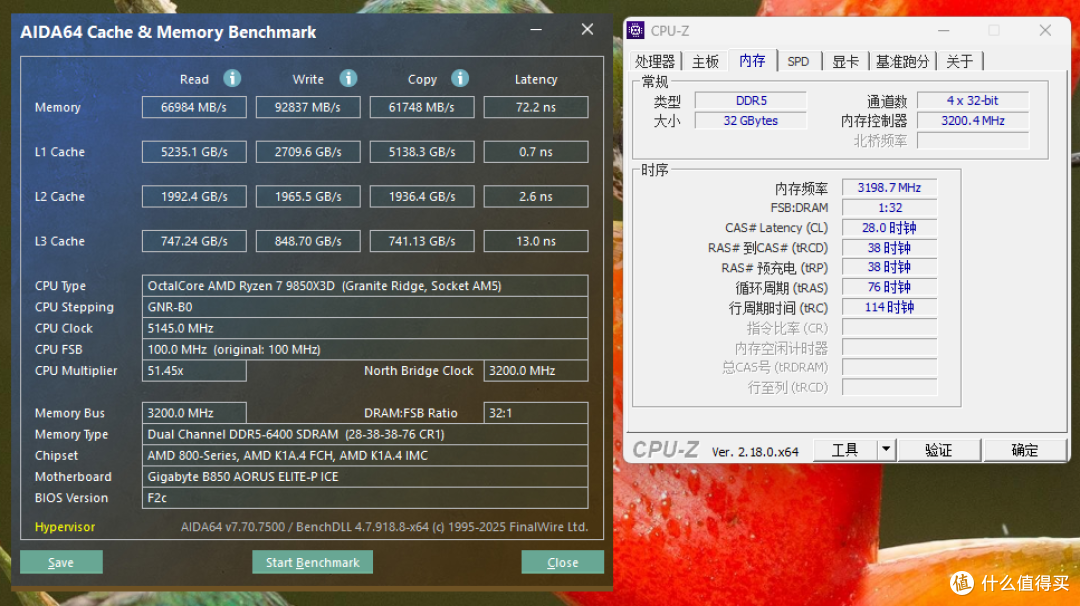Click the 类型 DDR5 field in CPU-Z
The image size is (1080, 606).
(x=751, y=101)
